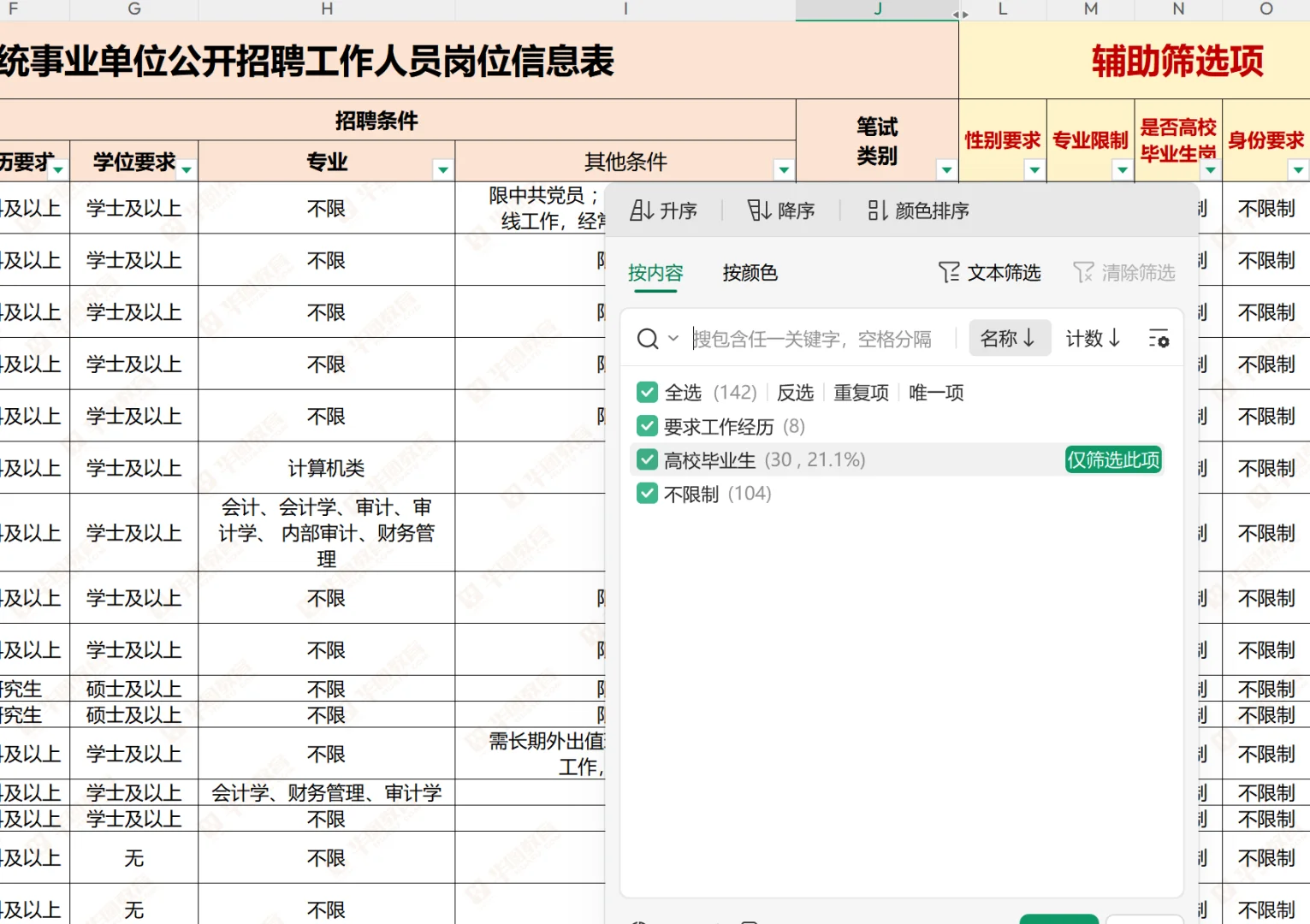This screenshot has height=924, width=1310.
Task: Uncheck 要求工作经历 checkbox
Action: click(x=647, y=426)
